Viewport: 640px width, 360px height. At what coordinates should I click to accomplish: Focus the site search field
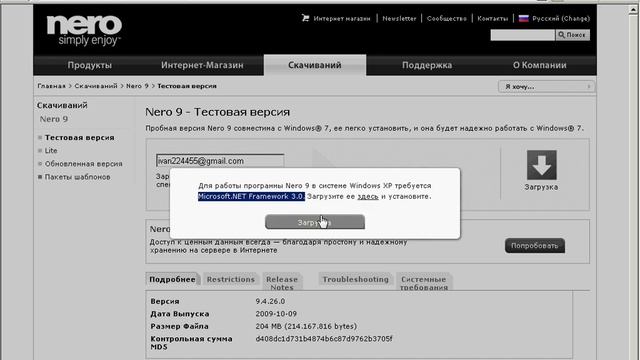522,35
